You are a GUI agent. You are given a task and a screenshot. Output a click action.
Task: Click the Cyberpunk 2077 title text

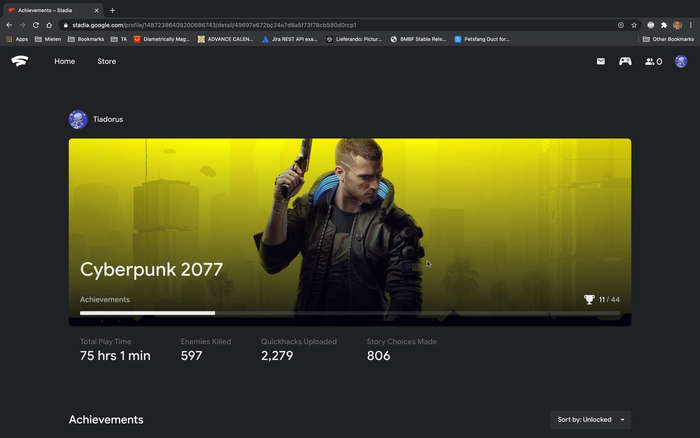[x=151, y=270]
